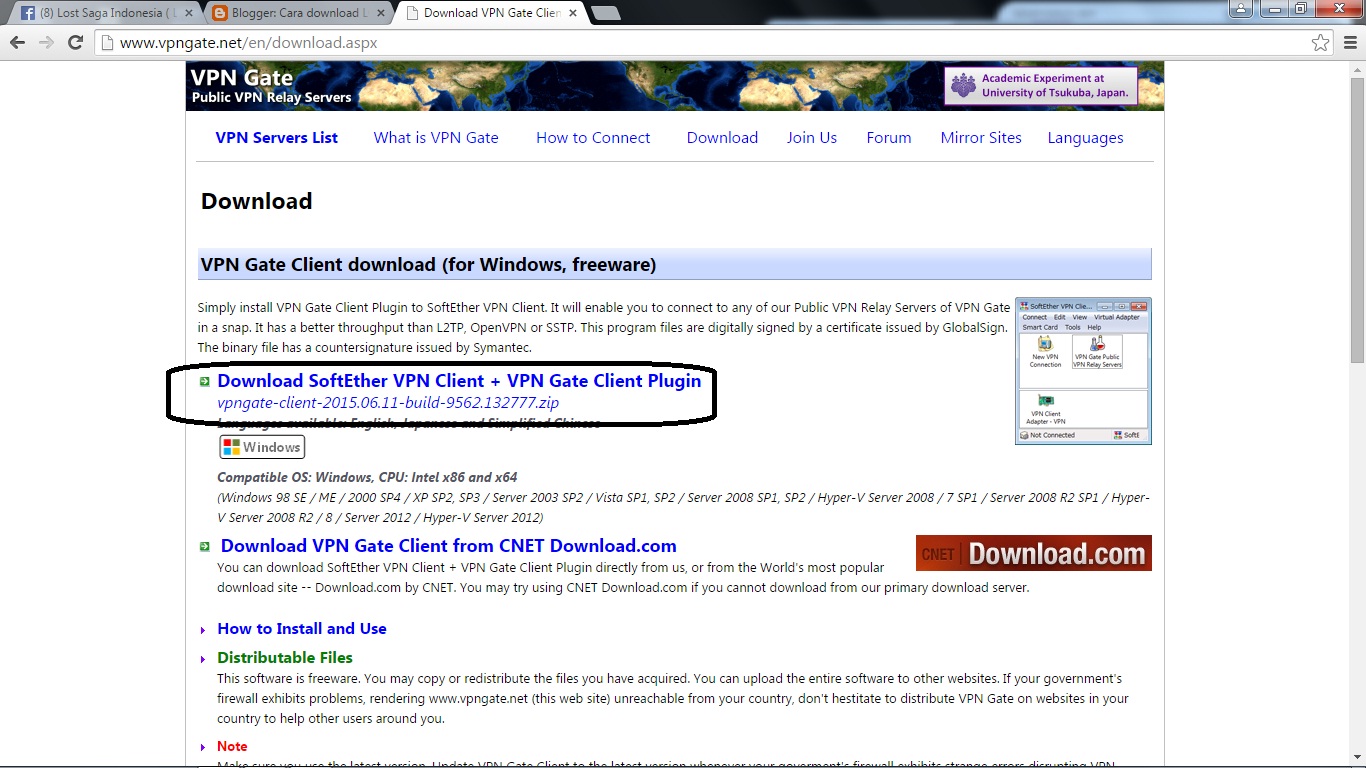Open a new browser tab
Image resolution: width=1366 pixels, height=768 pixels.
(x=605, y=13)
